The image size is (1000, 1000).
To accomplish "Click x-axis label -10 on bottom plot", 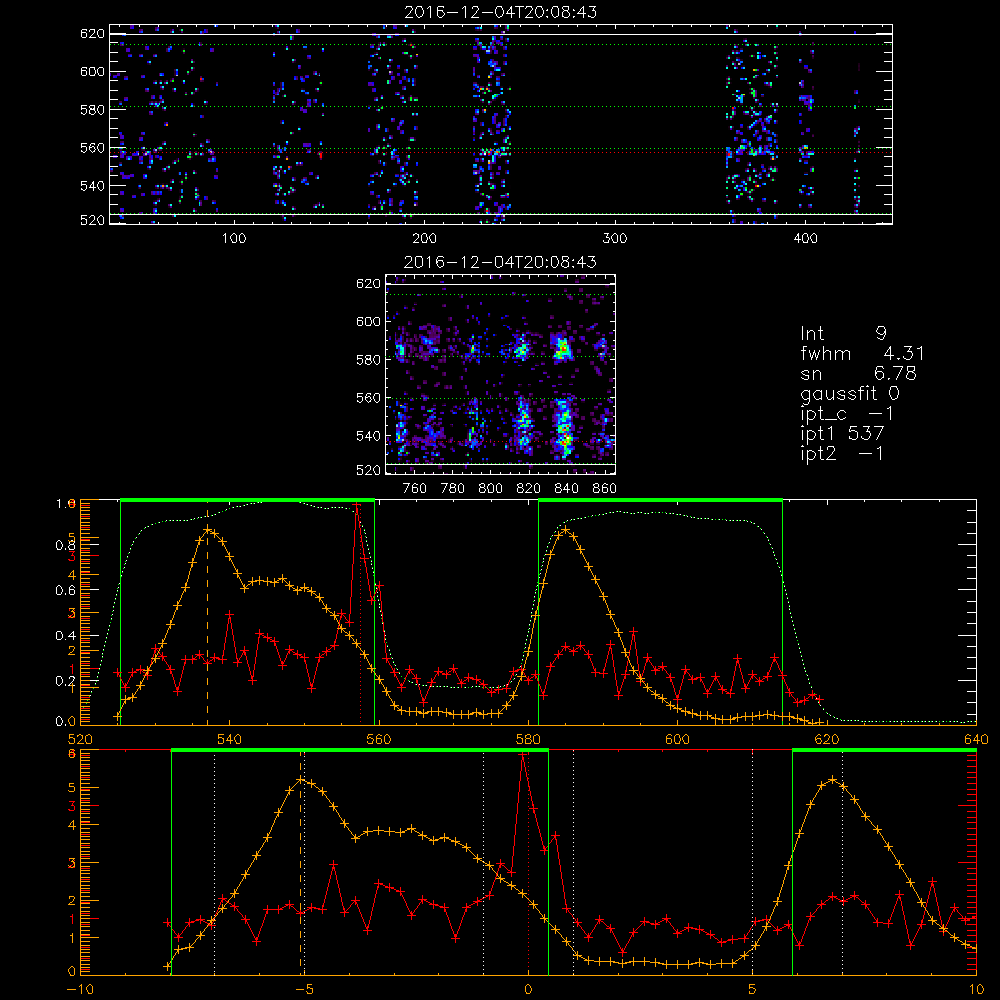I will click(x=80, y=989).
